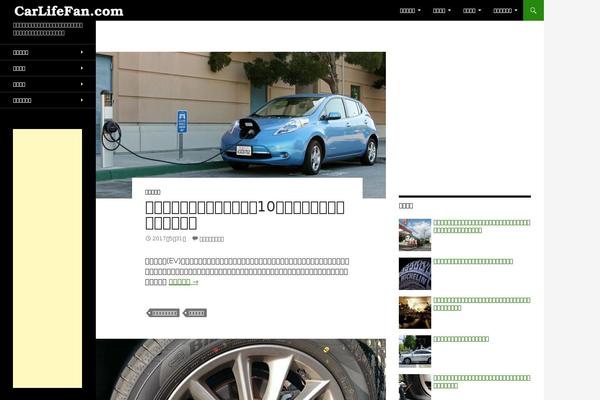Click the clock icon beside the 2017 date
Viewport: 600px width, 400px height.
tap(148, 238)
